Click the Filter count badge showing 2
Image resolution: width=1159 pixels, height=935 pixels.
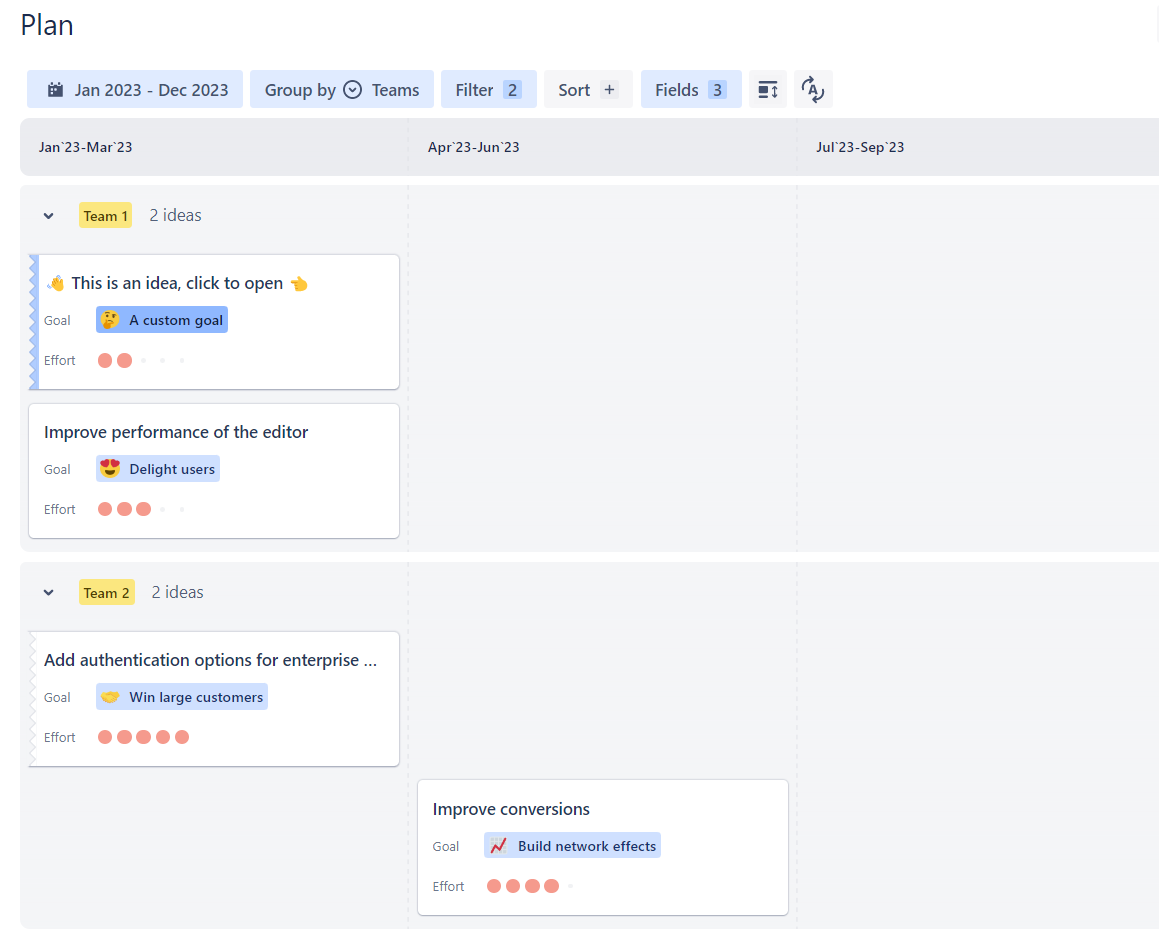pos(512,89)
